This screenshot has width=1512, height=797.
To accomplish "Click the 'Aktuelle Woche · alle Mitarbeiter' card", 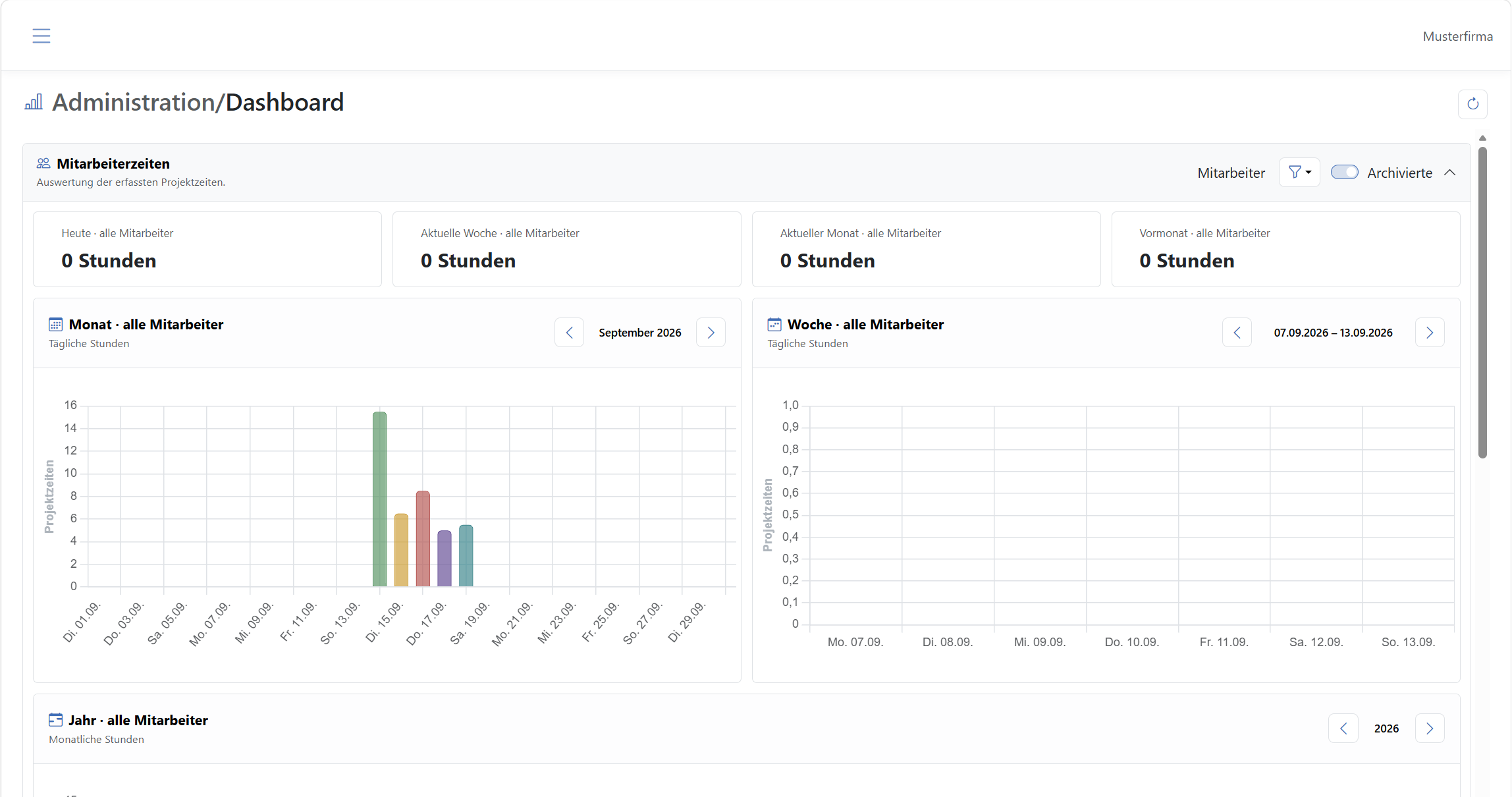I will [567, 249].
